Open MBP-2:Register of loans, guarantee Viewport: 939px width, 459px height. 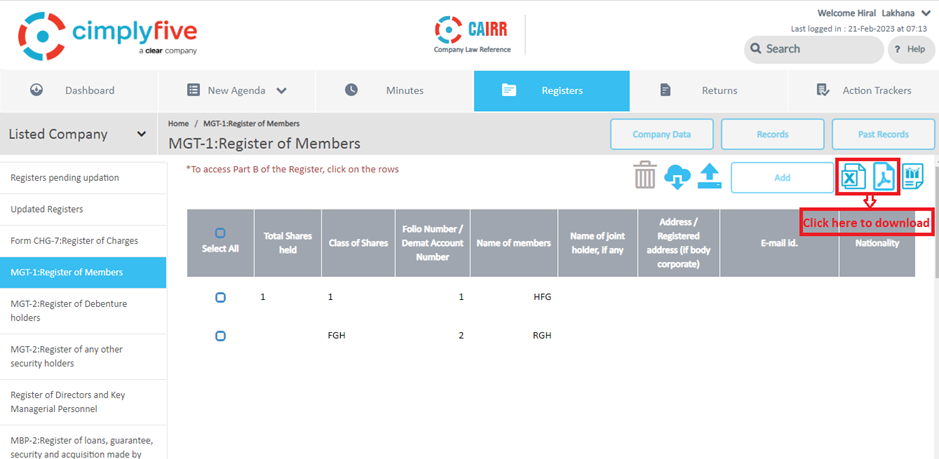83,442
